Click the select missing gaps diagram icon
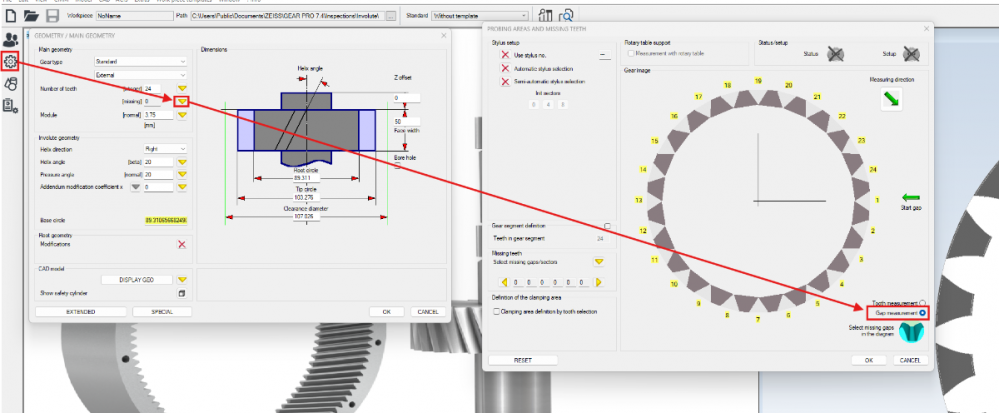 point(909,333)
